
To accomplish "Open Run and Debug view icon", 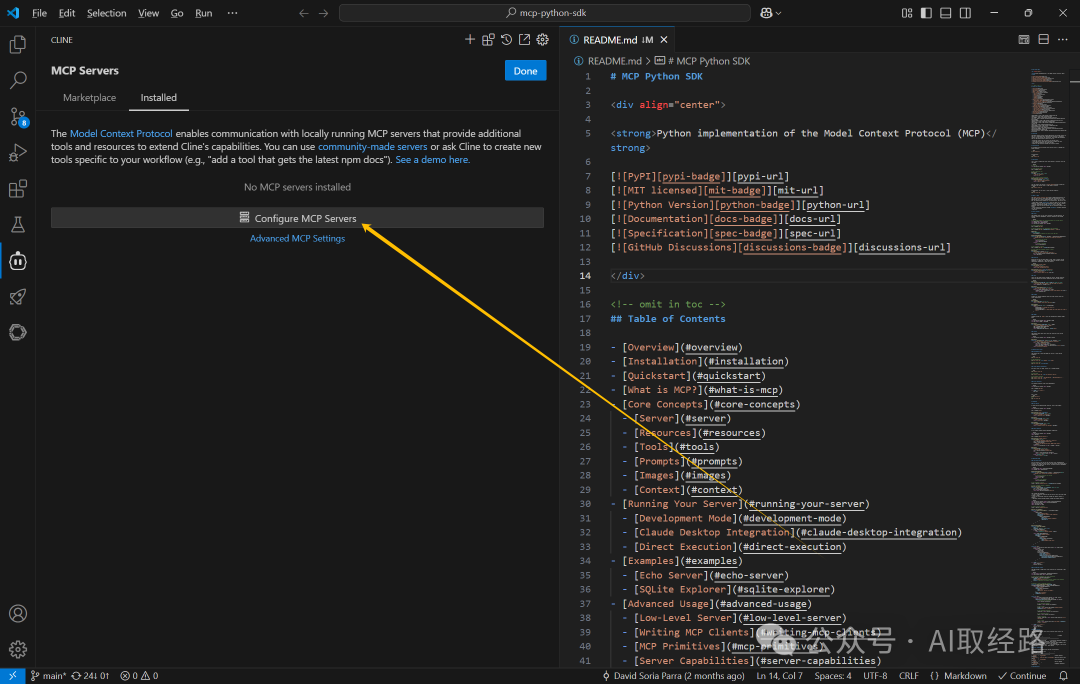I will [18, 153].
